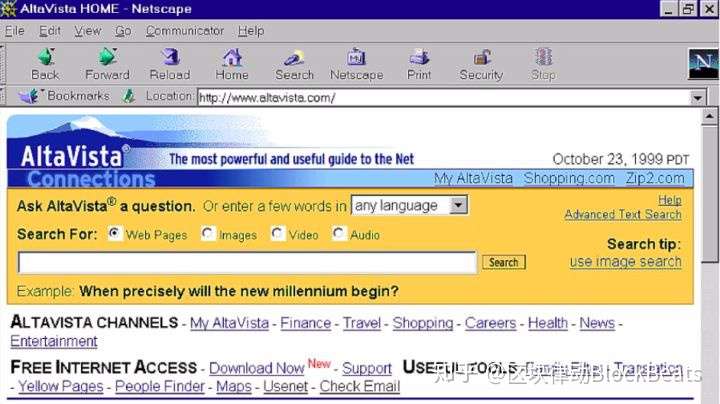The image size is (720, 404).
Task: Open the Go menu
Action: coord(123,31)
